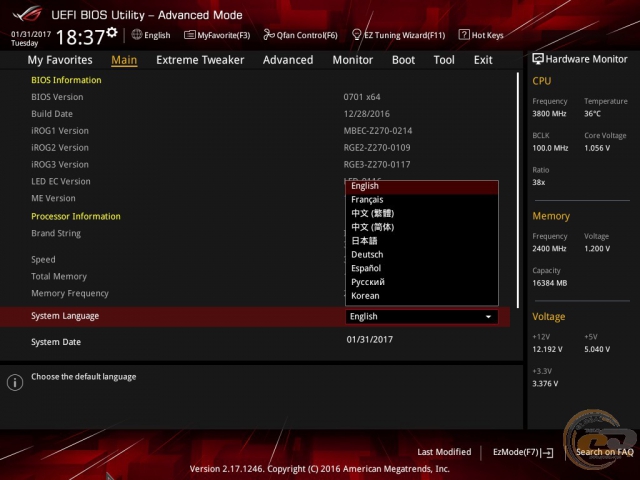
Task: Click the iROG1 Version value MBEC-Z270-0214
Action: tap(378, 131)
